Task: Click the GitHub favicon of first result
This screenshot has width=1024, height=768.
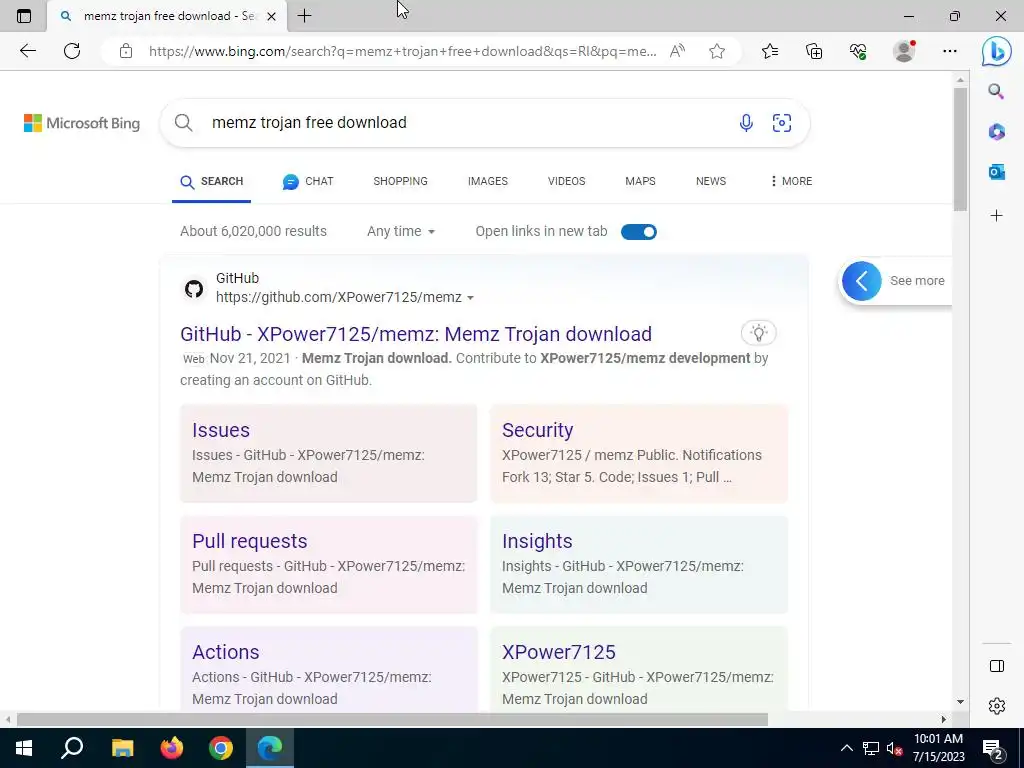Action: 194,288
